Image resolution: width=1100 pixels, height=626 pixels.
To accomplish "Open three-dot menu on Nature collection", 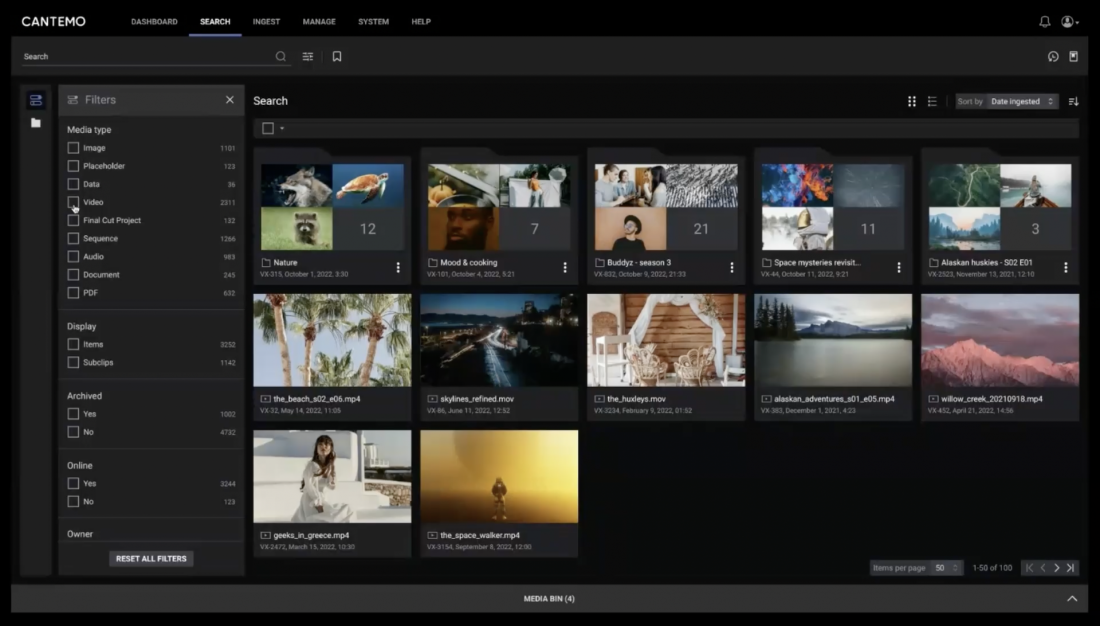I will [398, 267].
